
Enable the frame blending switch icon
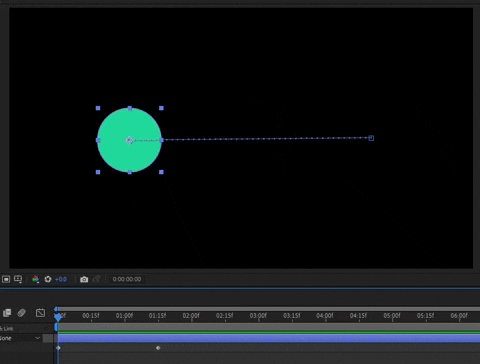(7, 313)
